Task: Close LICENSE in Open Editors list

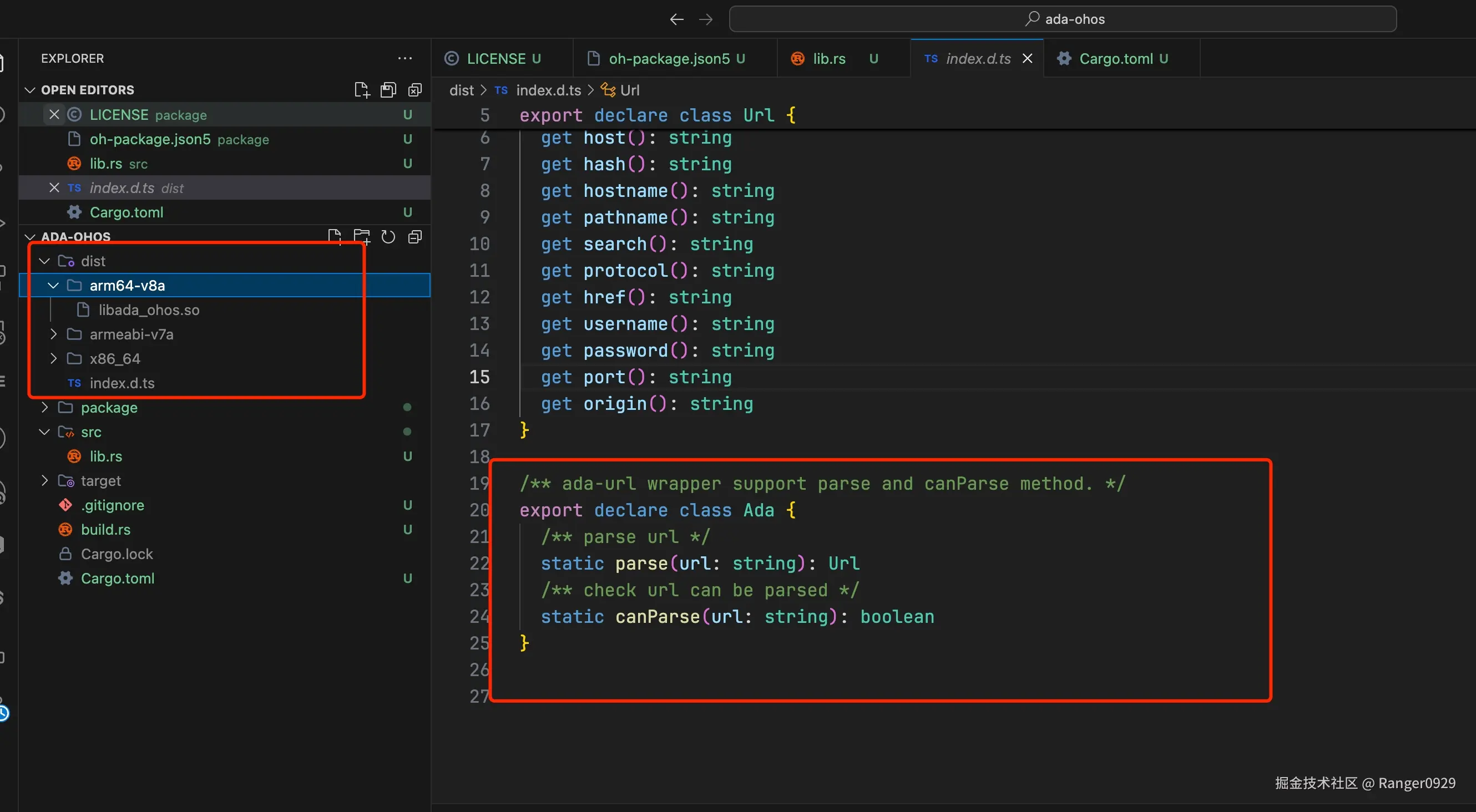Action: tap(54, 114)
